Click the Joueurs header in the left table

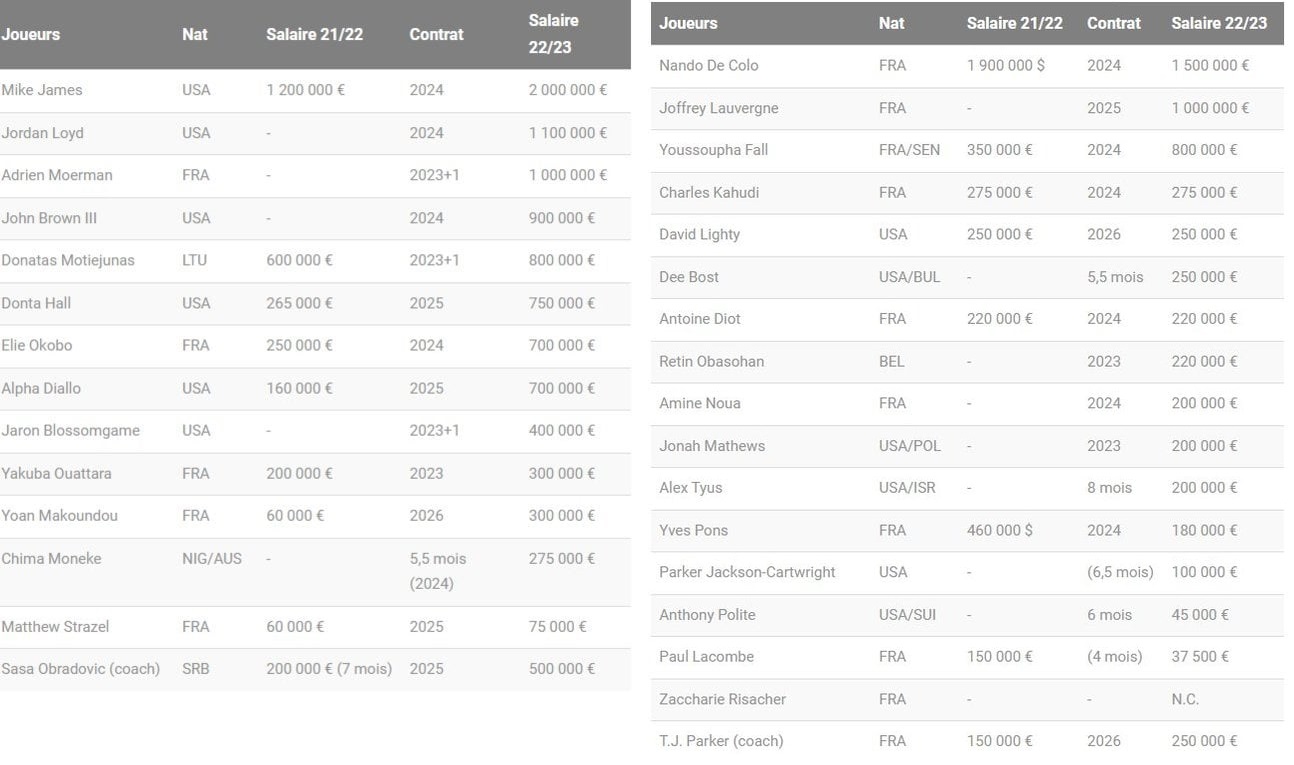coord(31,34)
